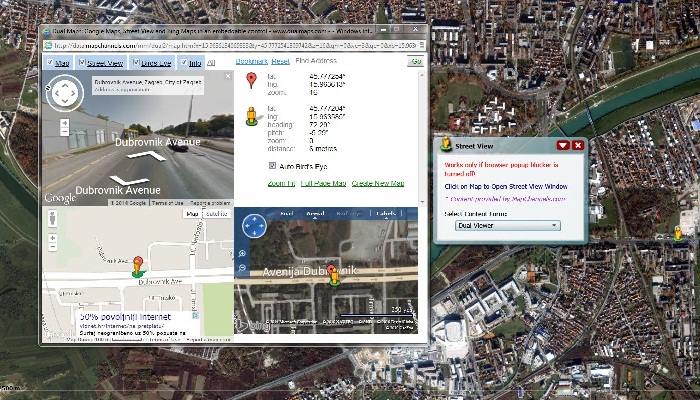Click the Street View pan compass control
The height and width of the screenshot is (400, 700).
pos(62,95)
